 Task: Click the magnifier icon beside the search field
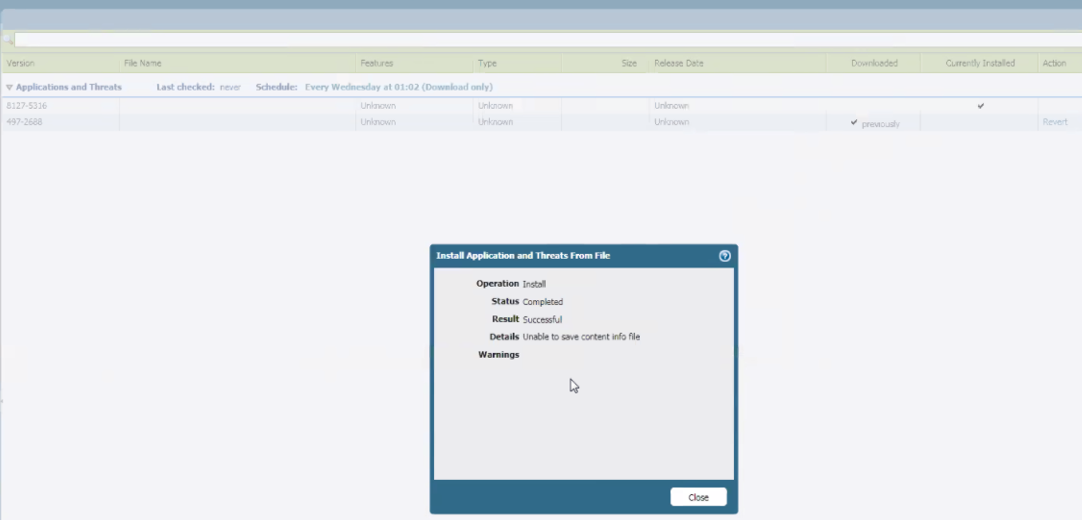[7, 40]
